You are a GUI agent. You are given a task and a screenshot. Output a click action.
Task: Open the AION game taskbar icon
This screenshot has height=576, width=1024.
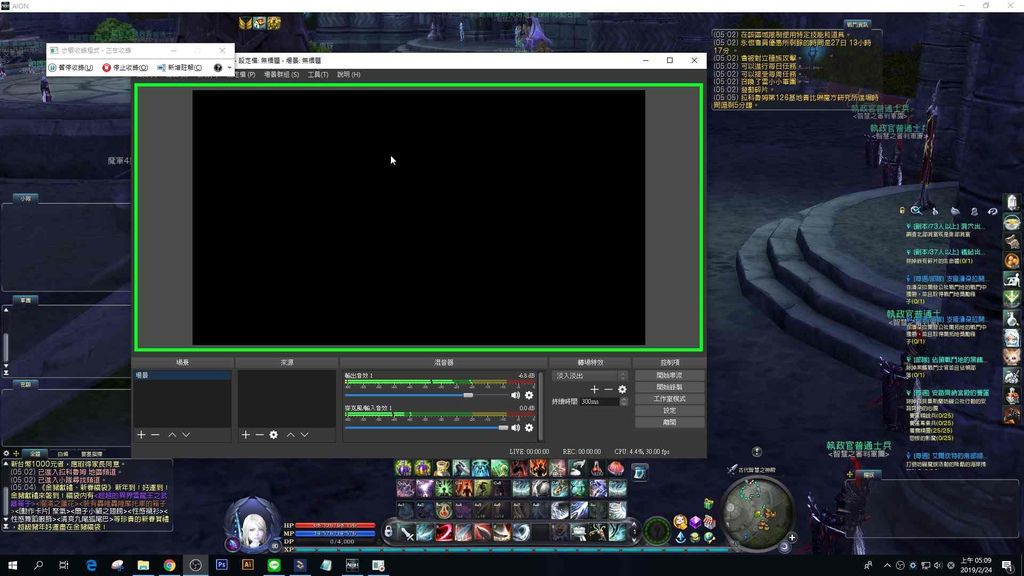pyautogui.click(x=352, y=565)
